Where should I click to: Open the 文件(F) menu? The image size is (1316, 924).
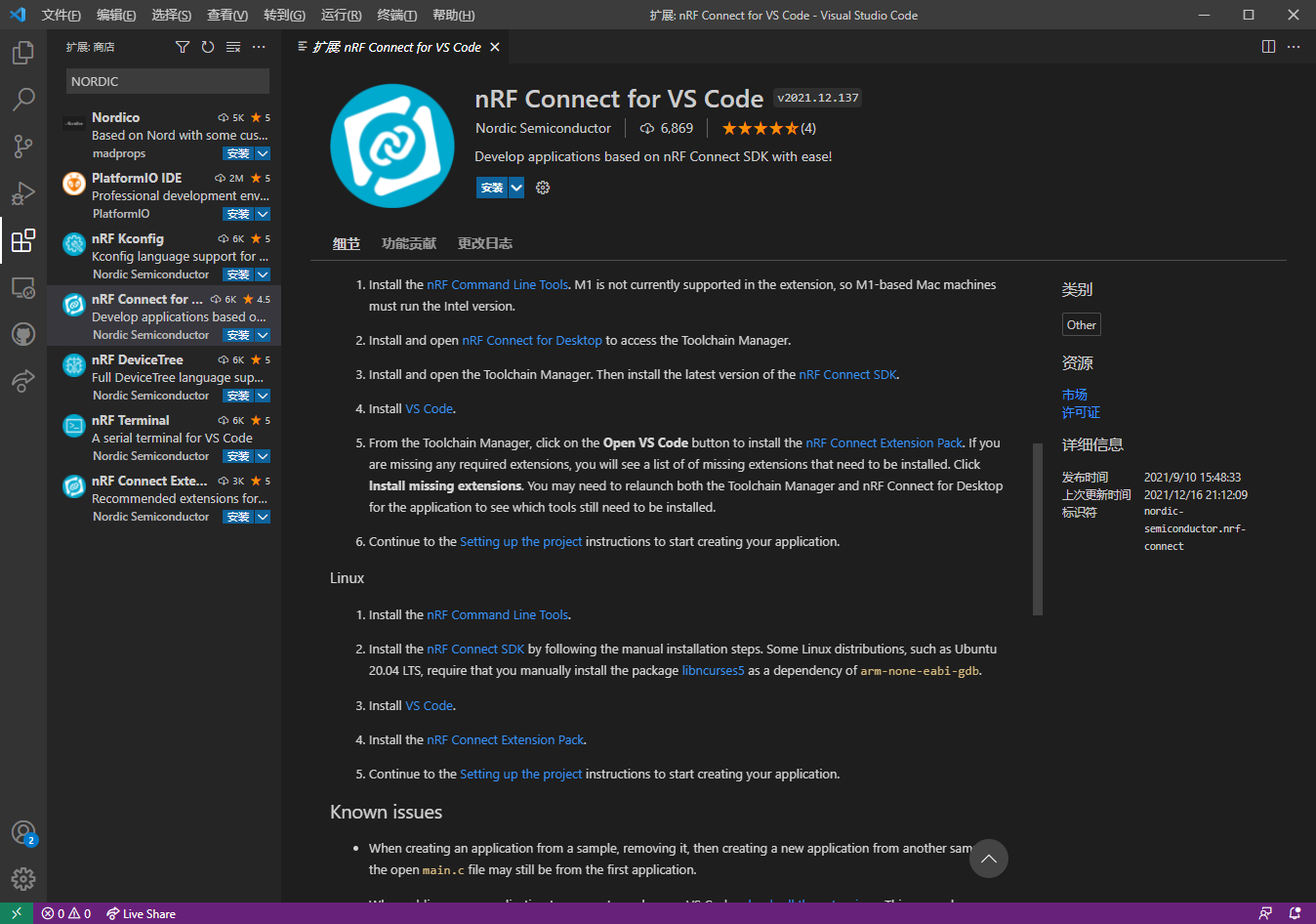(x=62, y=15)
